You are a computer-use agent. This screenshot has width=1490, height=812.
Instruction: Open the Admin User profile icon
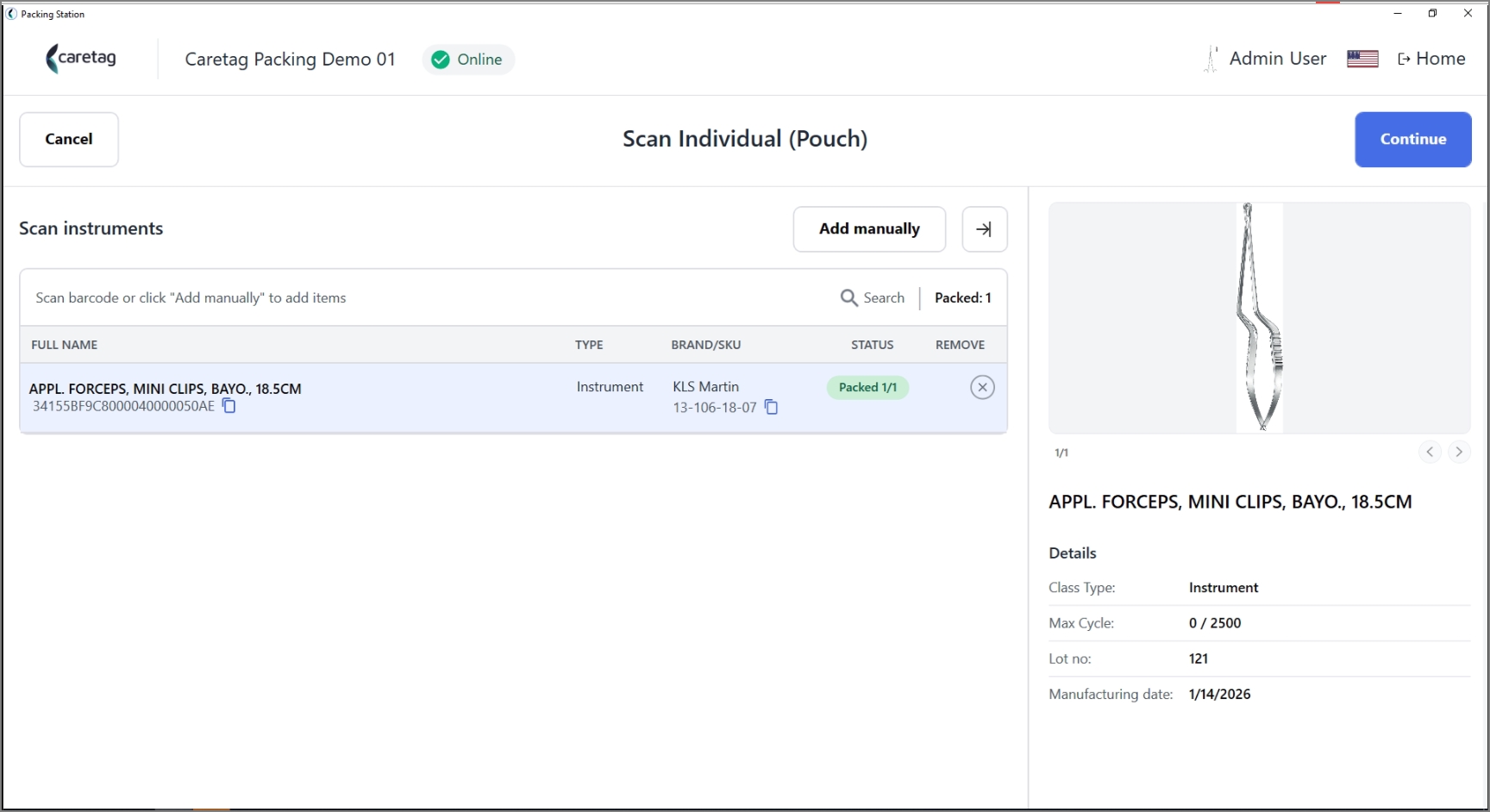[x=1211, y=59]
